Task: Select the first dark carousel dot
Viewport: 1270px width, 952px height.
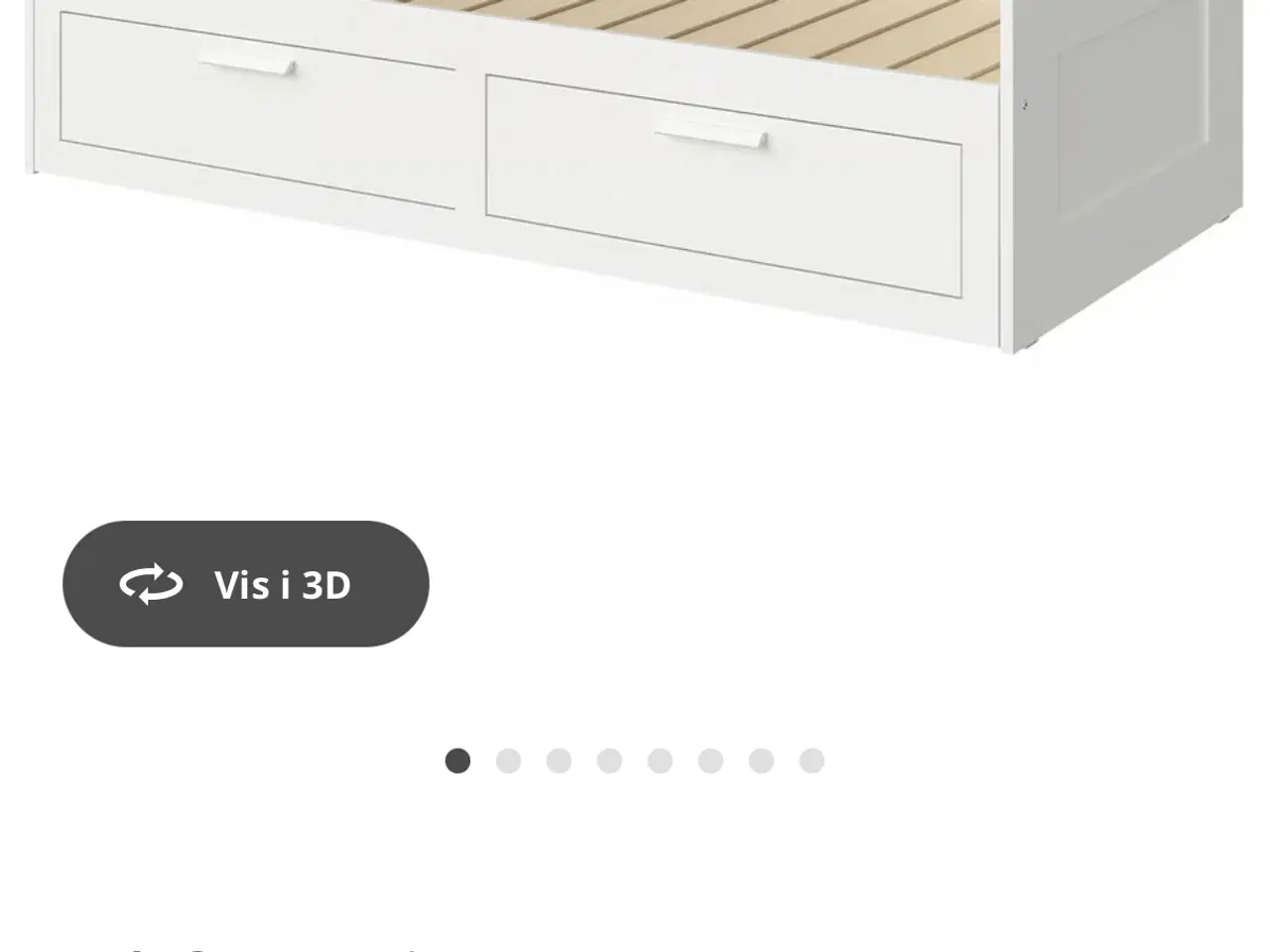Action: 457,761
